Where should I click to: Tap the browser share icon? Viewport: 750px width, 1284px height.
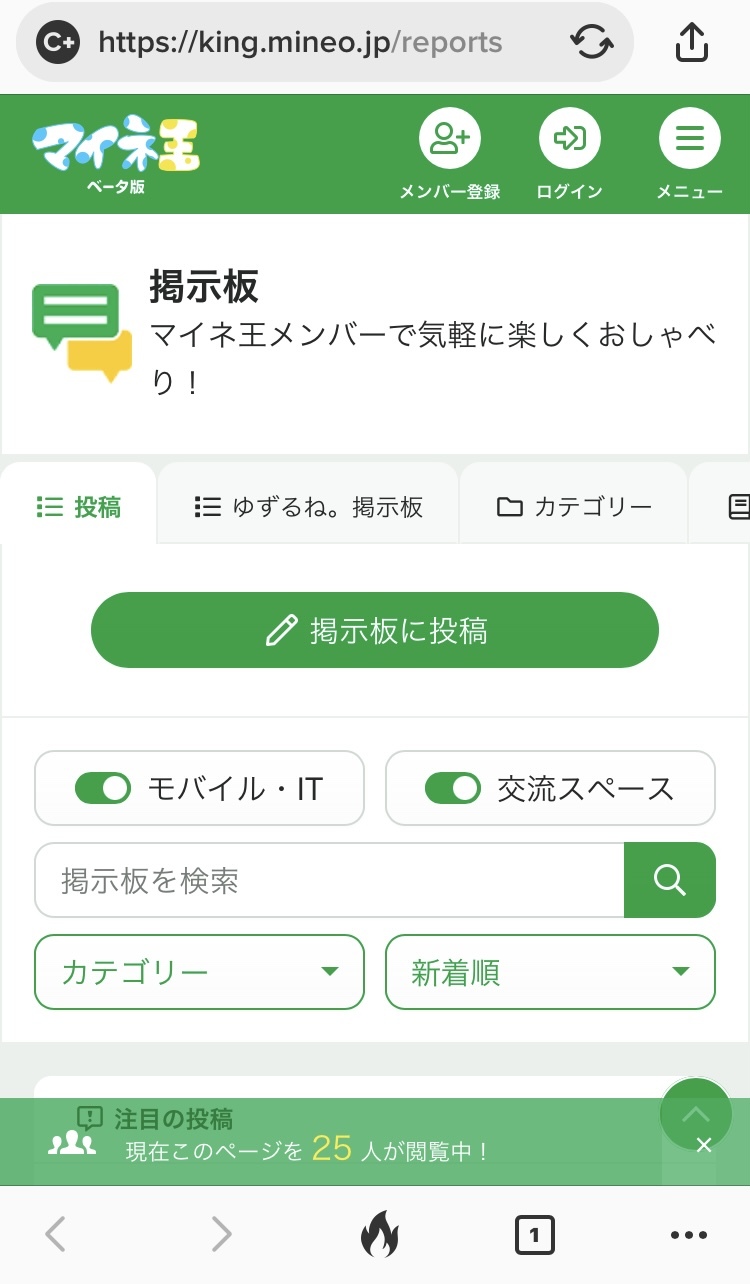691,42
